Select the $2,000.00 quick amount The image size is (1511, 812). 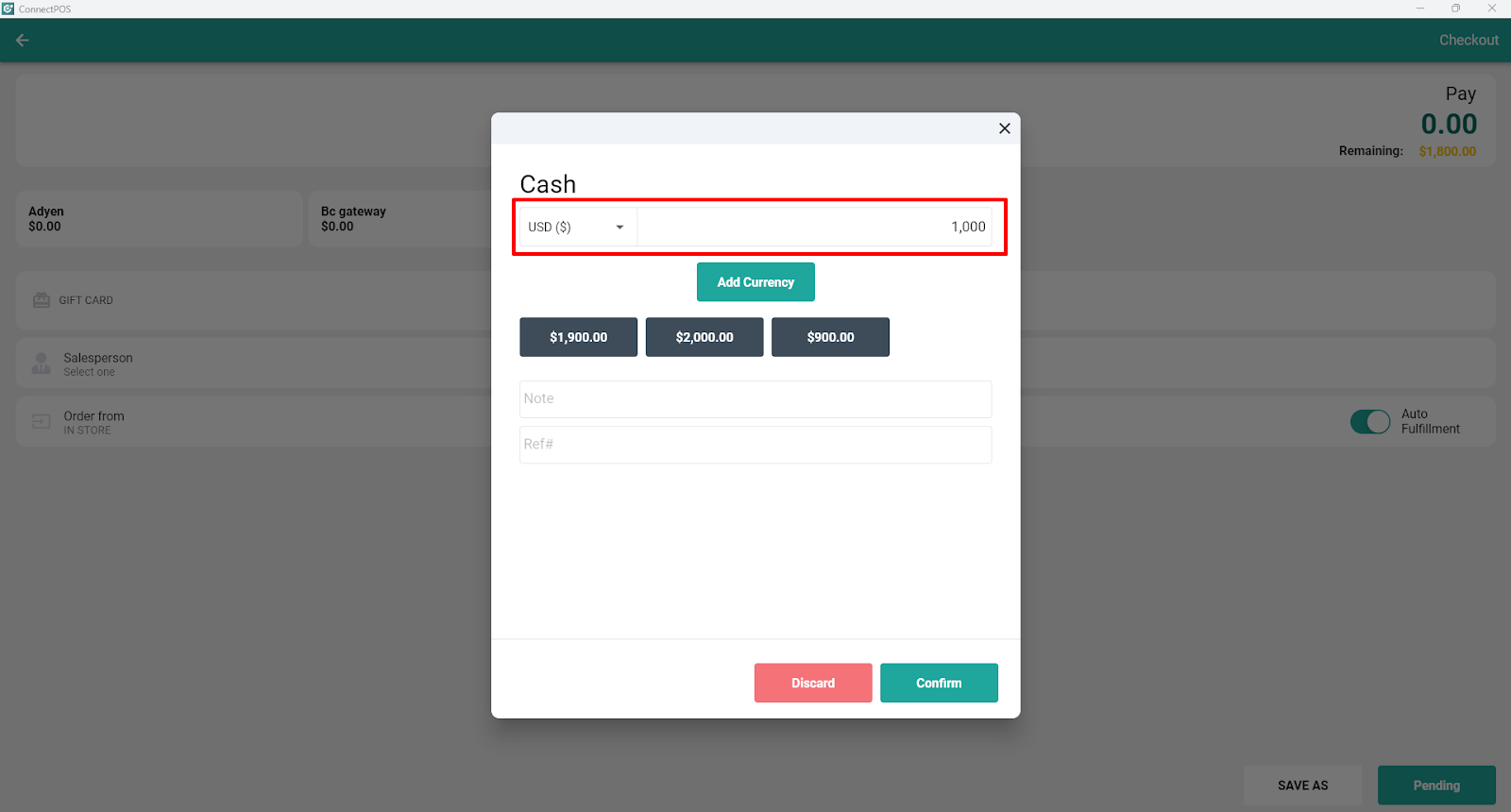coord(705,337)
